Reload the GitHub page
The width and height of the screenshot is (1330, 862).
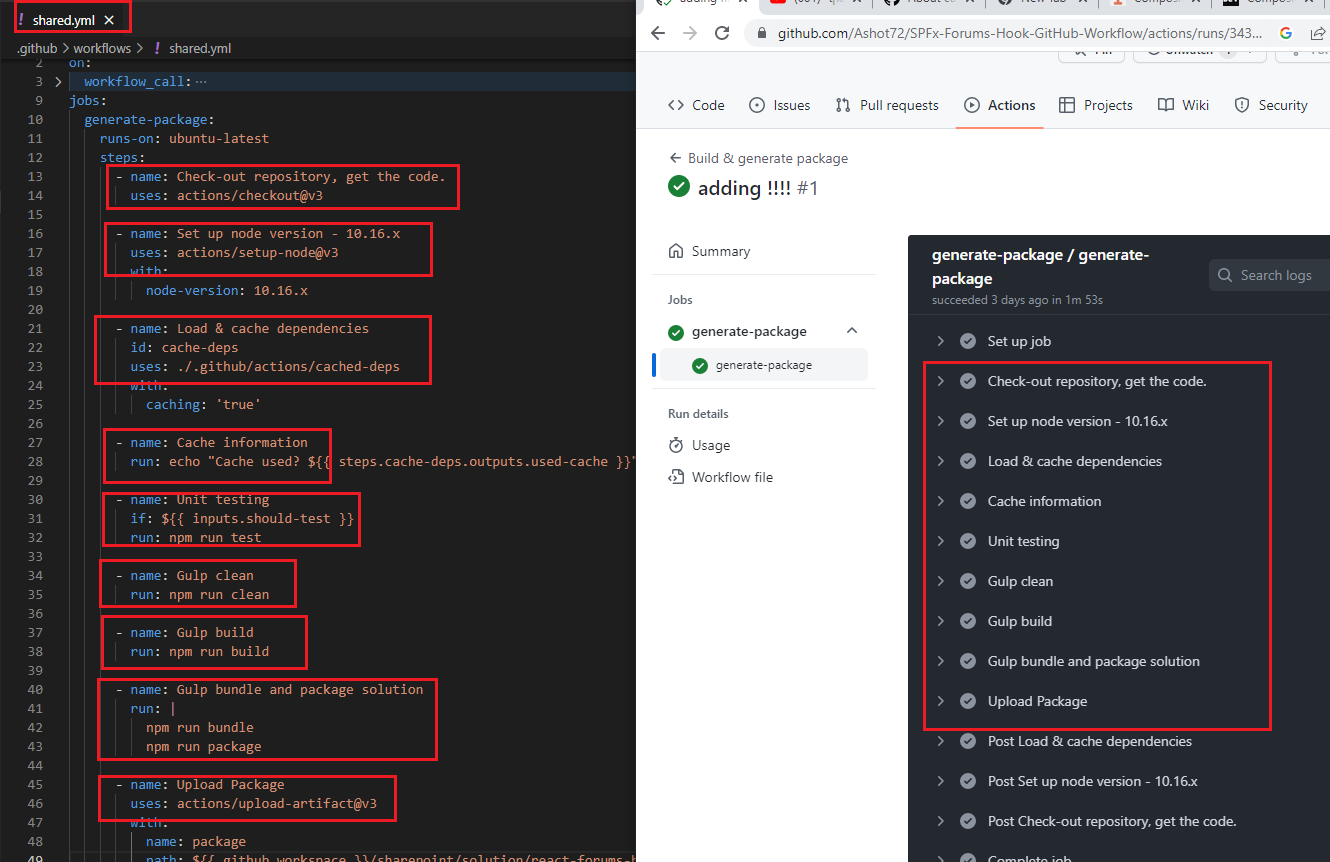pyautogui.click(x=722, y=33)
